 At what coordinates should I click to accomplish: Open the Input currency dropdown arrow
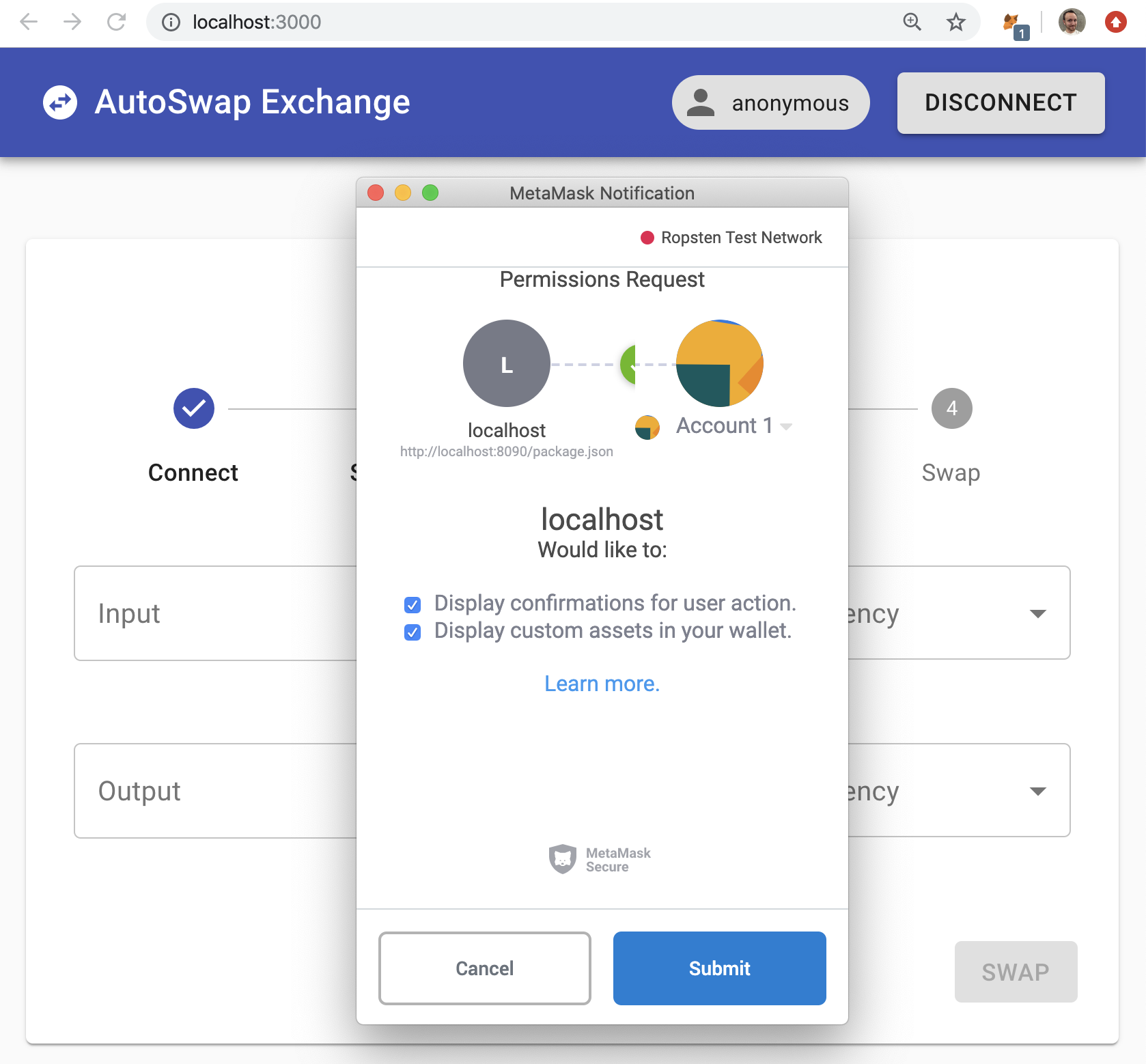(x=1038, y=613)
